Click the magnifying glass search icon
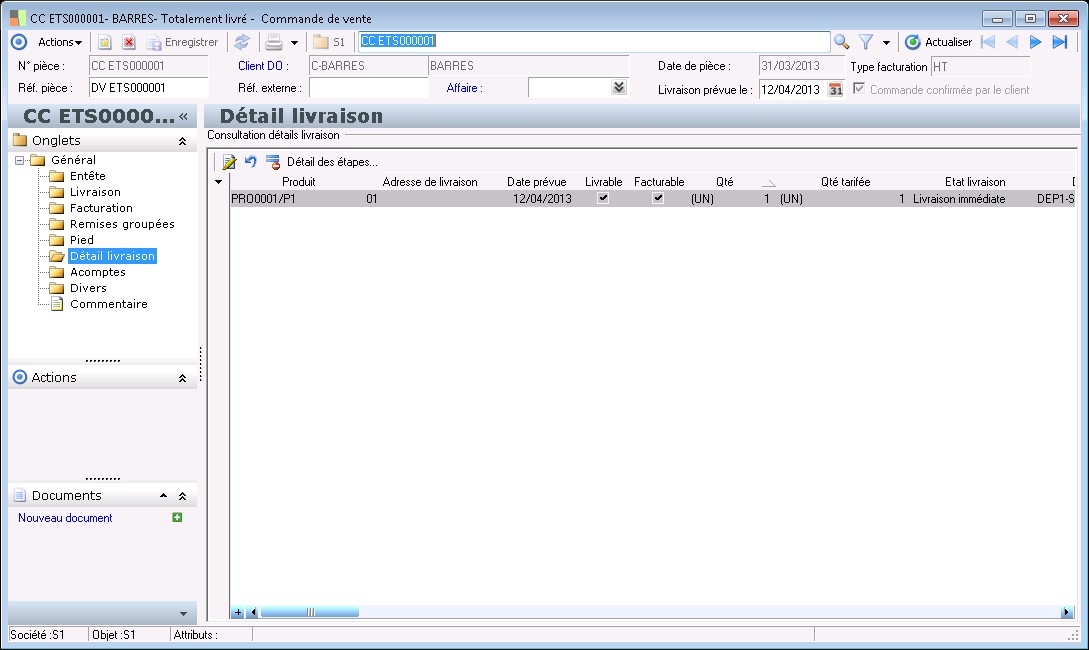 [842, 42]
